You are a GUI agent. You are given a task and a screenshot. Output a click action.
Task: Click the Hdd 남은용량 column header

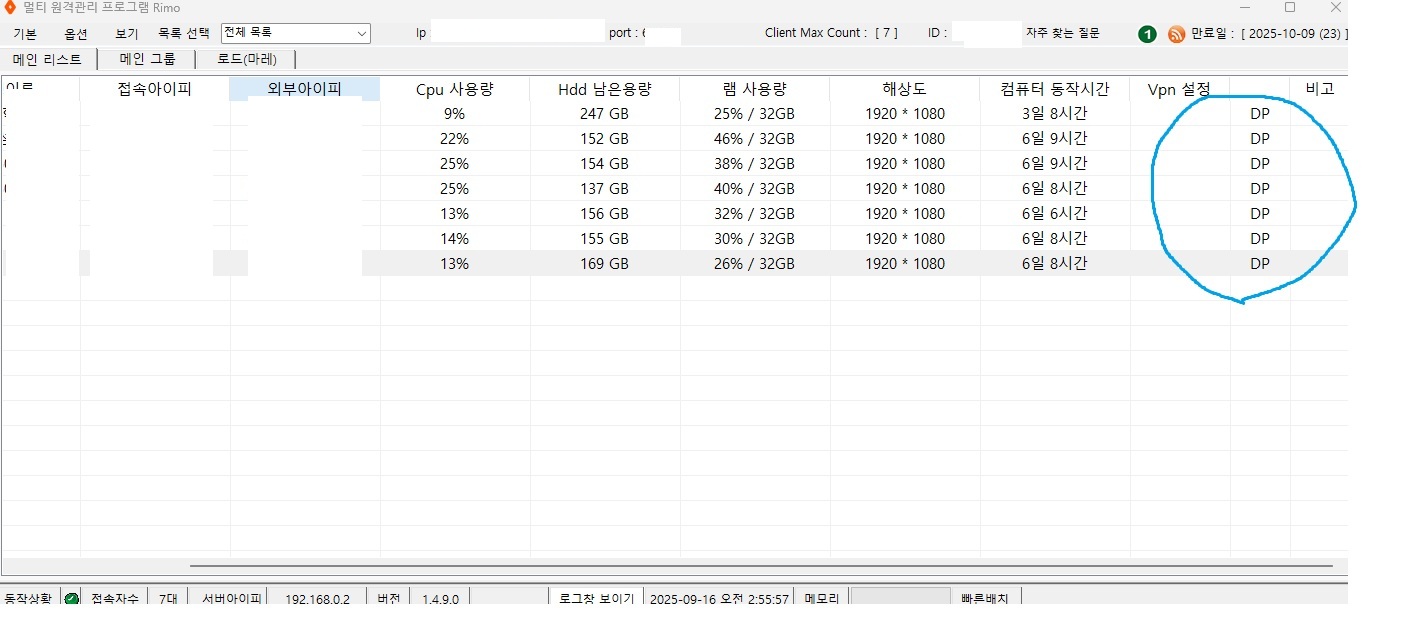point(604,89)
